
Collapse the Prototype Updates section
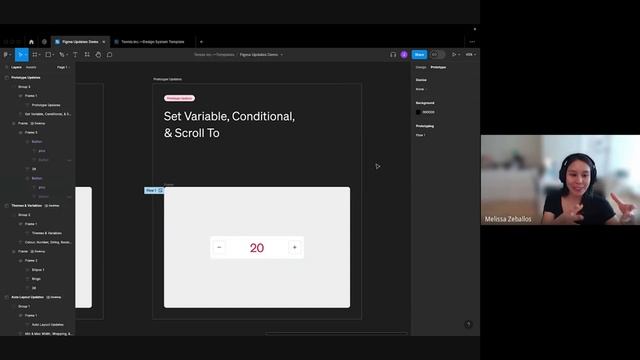coord(7,78)
